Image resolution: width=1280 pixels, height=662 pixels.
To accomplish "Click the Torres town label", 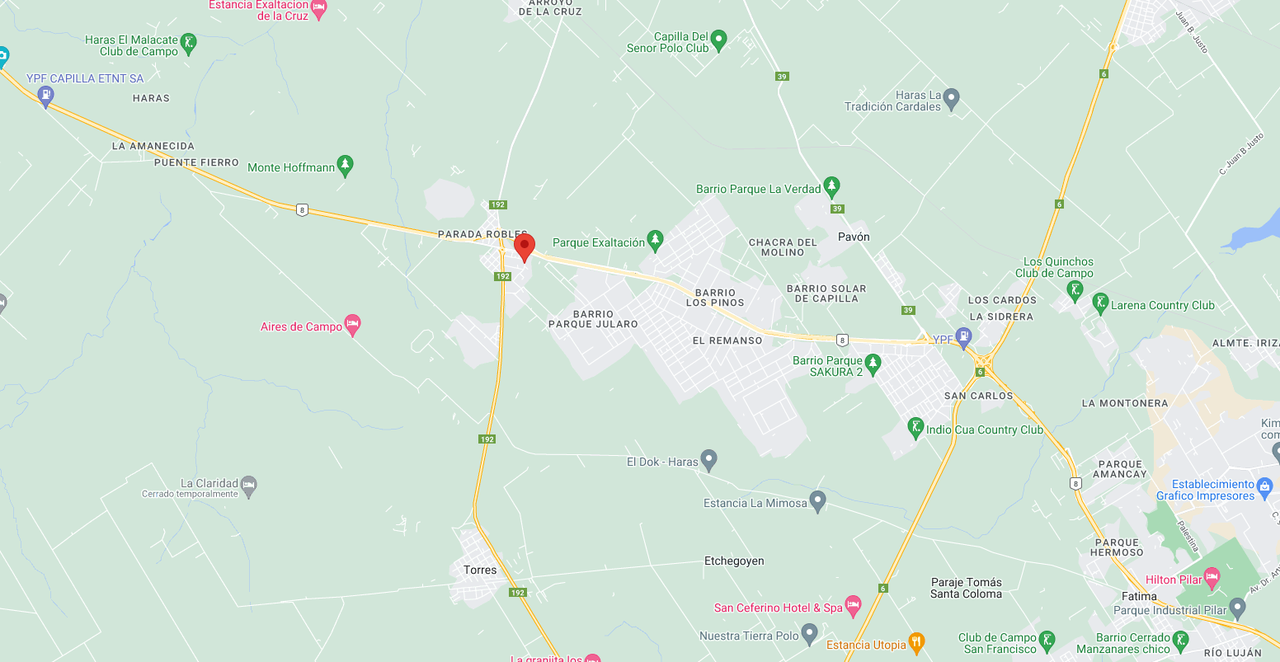I will point(480,570).
